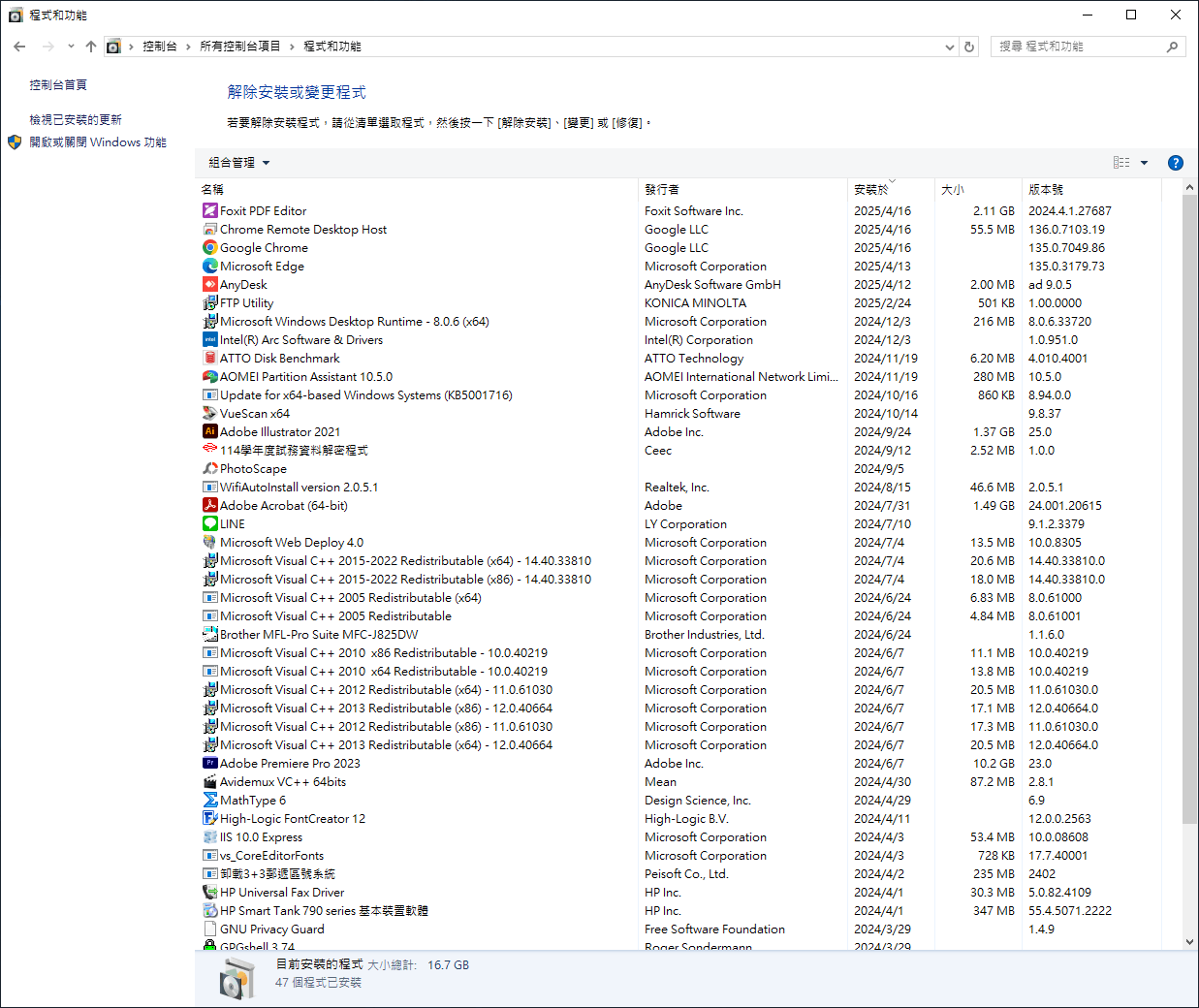
Task: Click the Adobe Premiere Pro 2023 icon
Action: point(210,763)
